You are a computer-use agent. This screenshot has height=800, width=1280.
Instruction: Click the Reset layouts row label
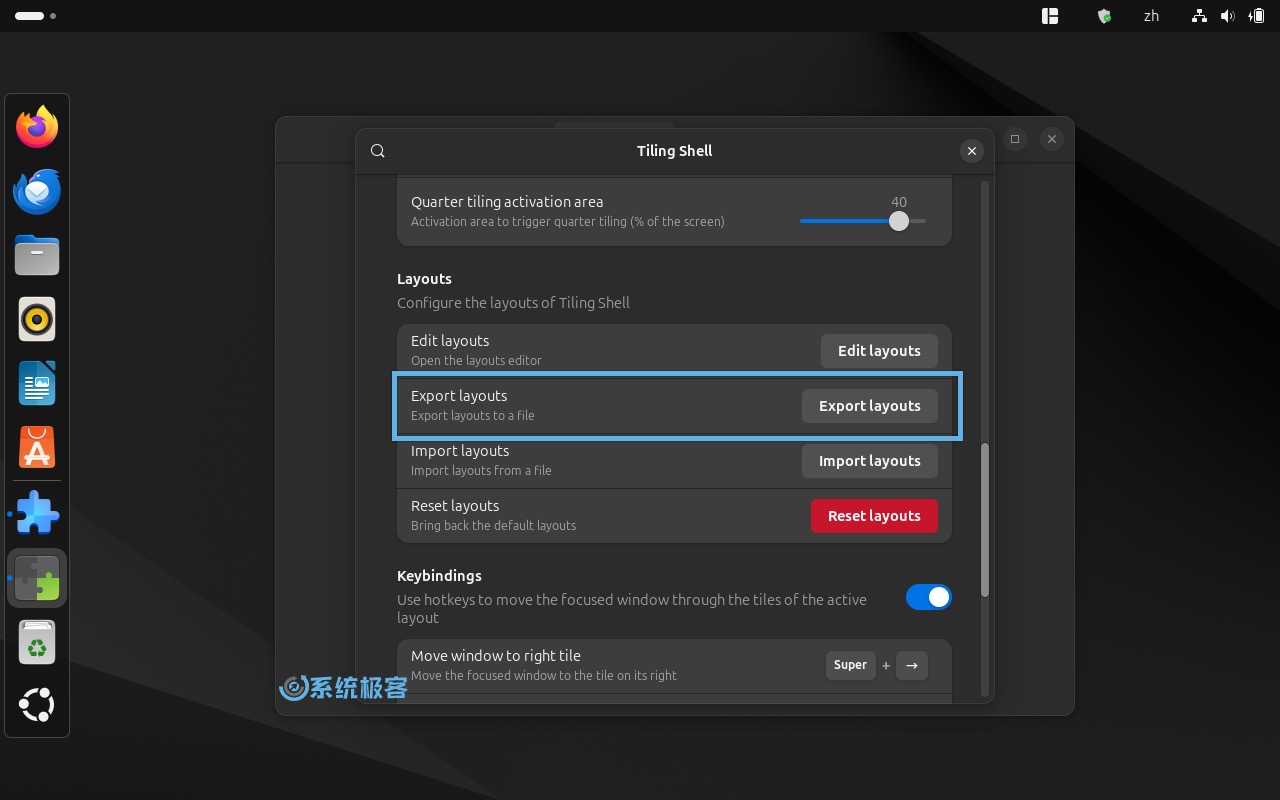(455, 506)
